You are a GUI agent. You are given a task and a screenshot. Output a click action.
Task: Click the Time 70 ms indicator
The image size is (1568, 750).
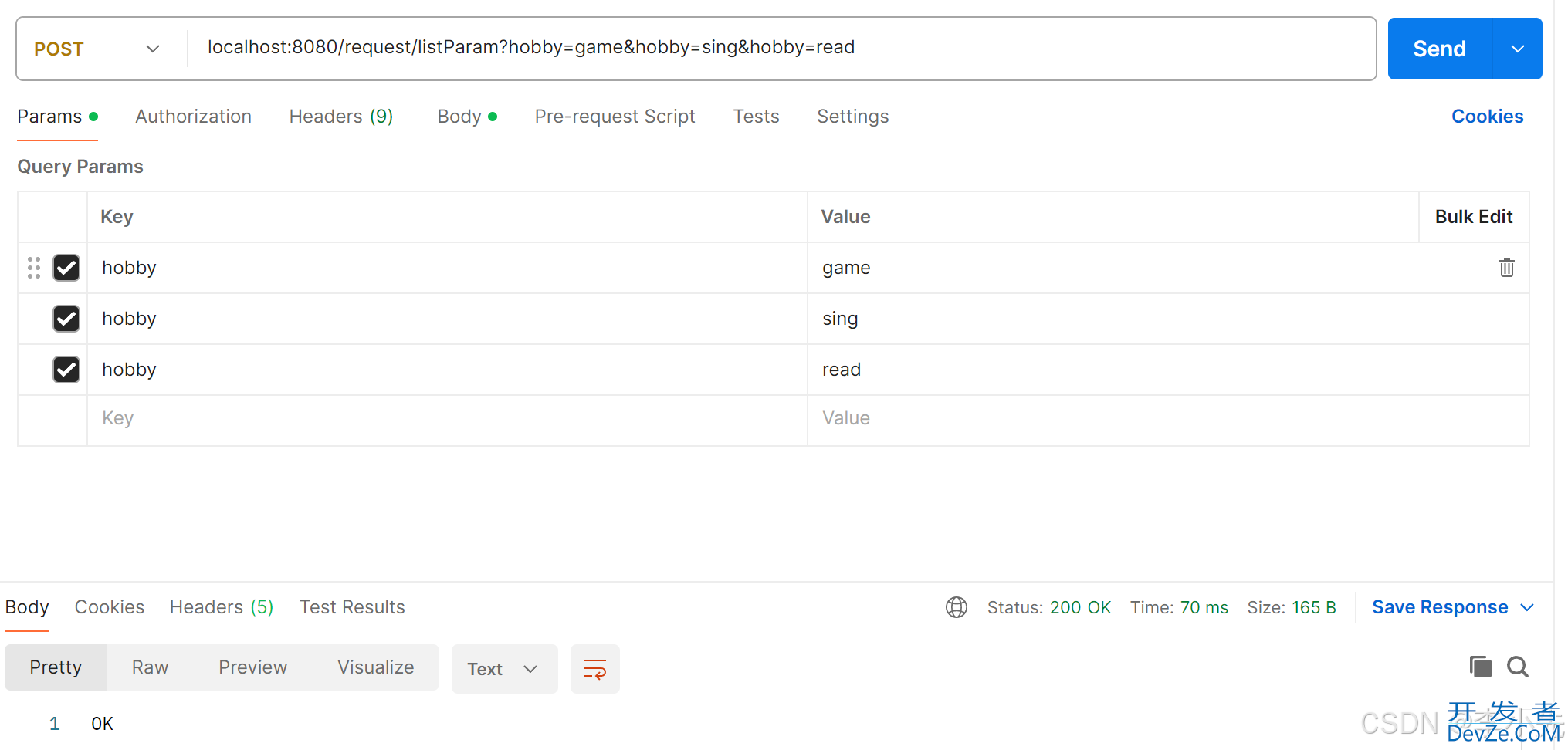click(1179, 607)
